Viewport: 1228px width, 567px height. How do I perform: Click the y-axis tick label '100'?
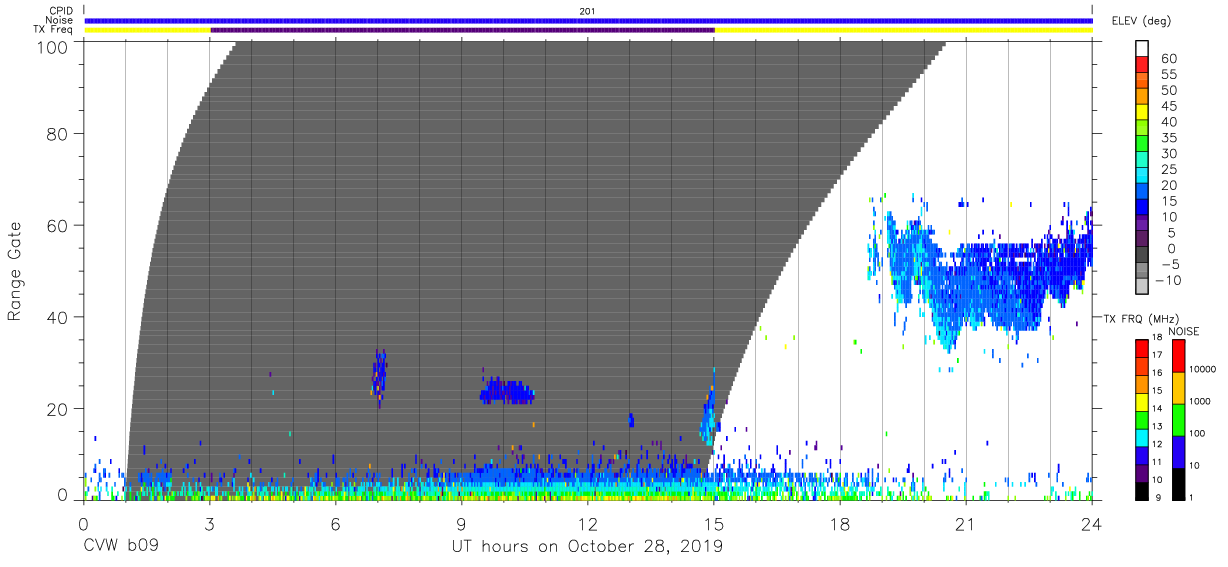pyautogui.click(x=53, y=47)
